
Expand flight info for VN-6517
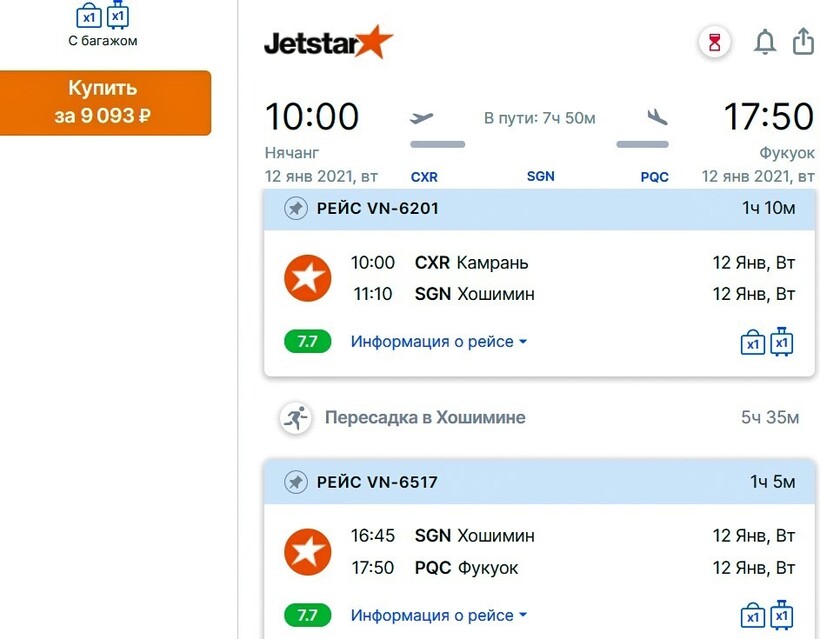tap(438, 615)
